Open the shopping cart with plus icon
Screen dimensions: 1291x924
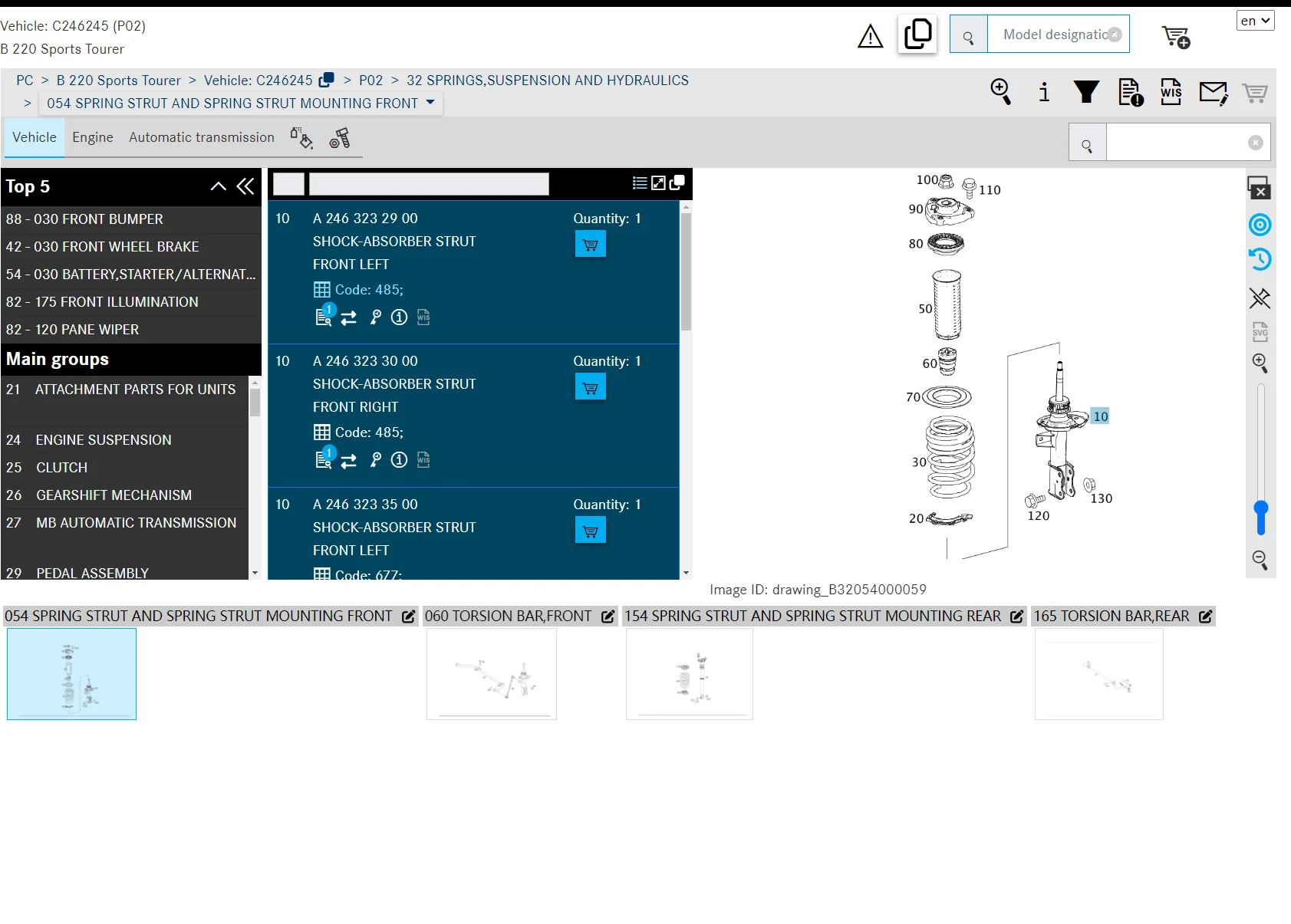[1175, 36]
